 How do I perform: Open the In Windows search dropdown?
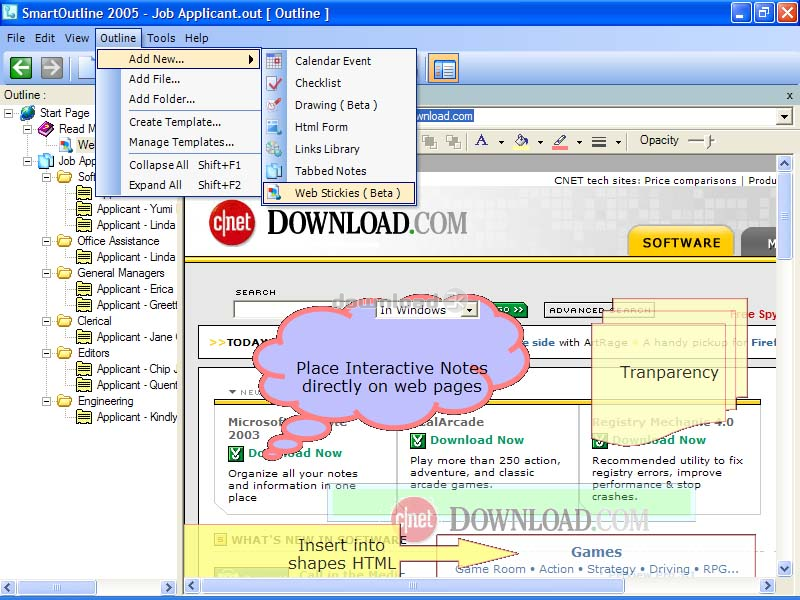pyautogui.click(x=469, y=310)
